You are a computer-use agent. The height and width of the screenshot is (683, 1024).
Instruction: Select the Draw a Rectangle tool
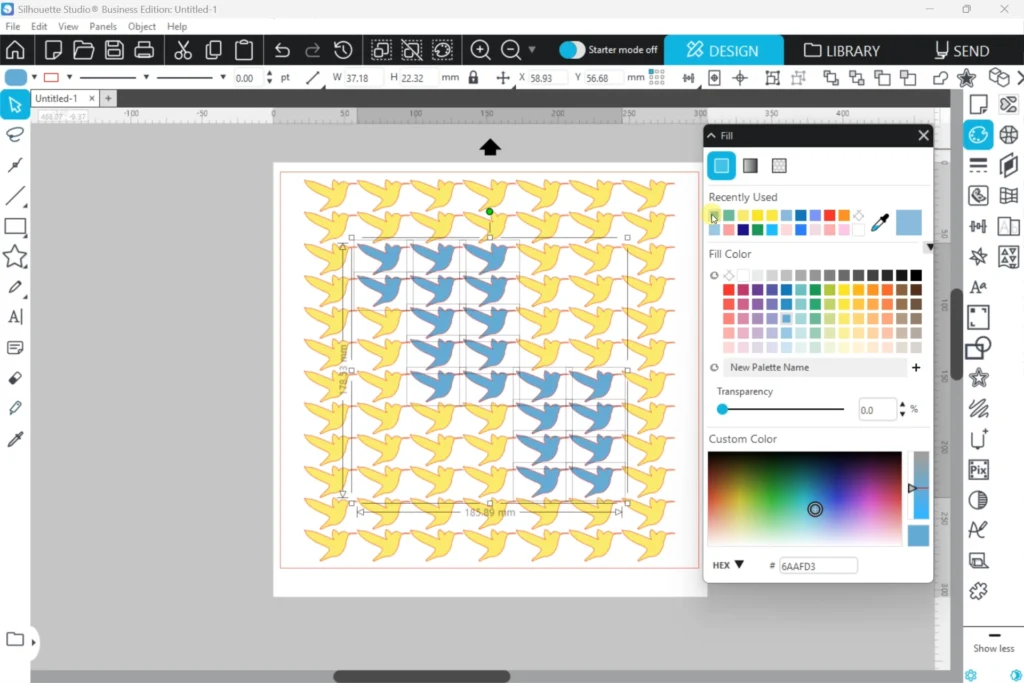pos(15,227)
